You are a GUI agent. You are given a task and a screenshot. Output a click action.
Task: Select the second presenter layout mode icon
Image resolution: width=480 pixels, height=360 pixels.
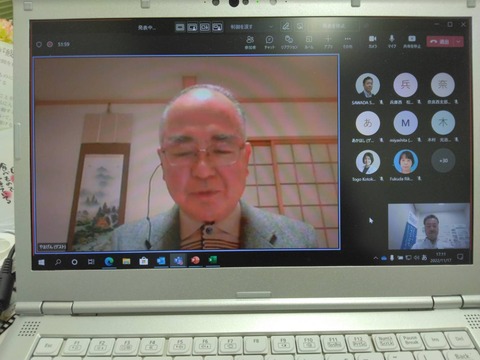coord(192,27)
